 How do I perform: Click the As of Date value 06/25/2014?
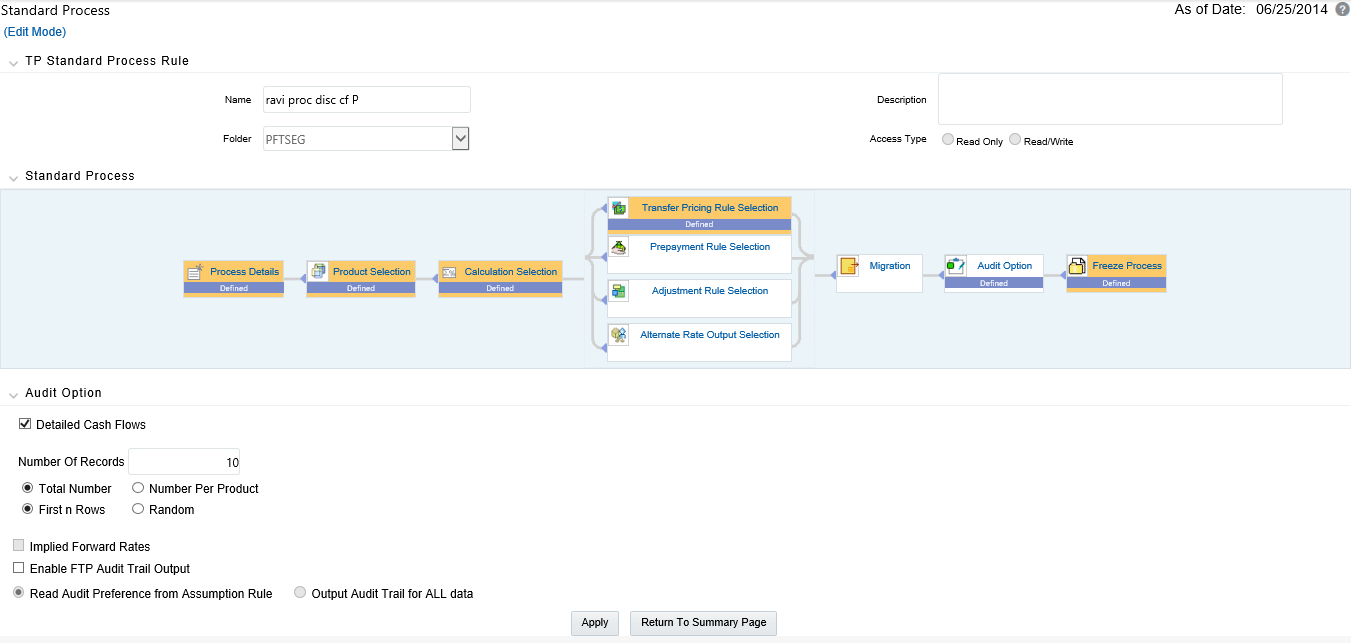tap(1290, 9)
